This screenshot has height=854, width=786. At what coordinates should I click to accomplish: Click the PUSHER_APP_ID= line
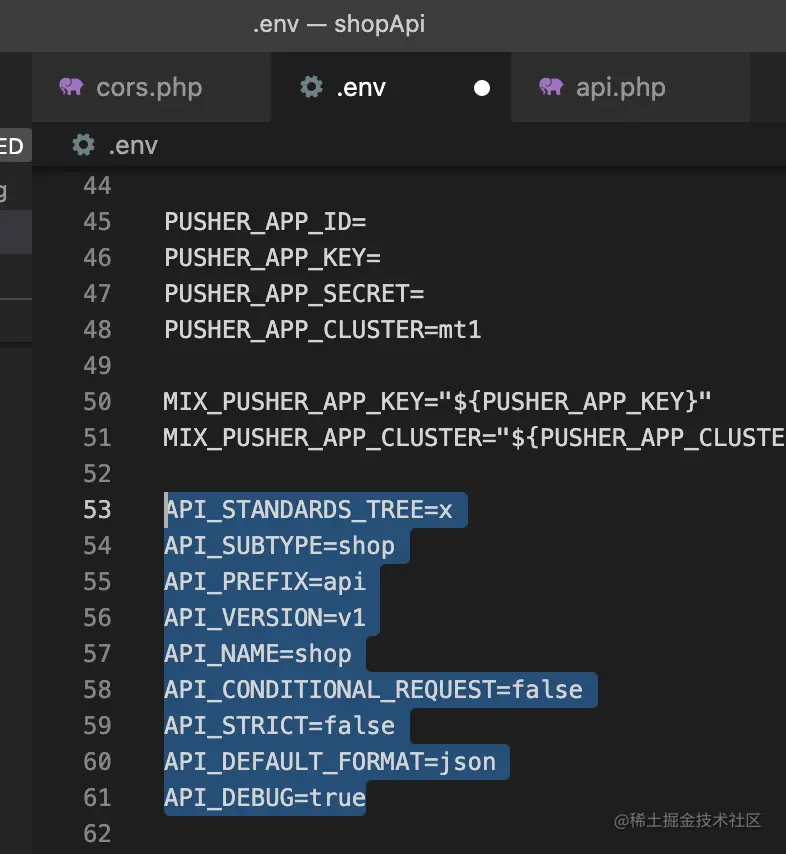(265, 222)
